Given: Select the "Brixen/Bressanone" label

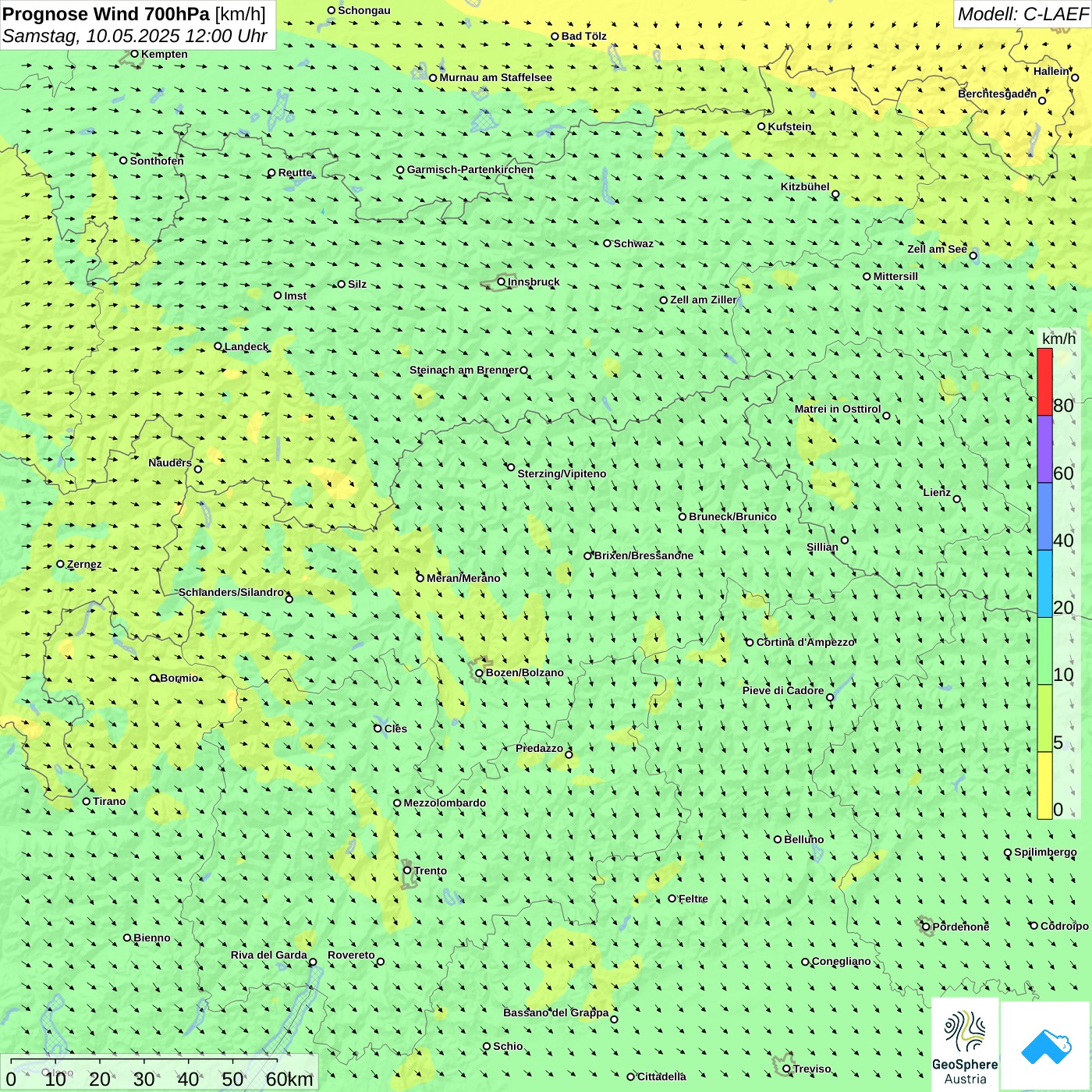Looking at the screenshot, I should 643,555.
